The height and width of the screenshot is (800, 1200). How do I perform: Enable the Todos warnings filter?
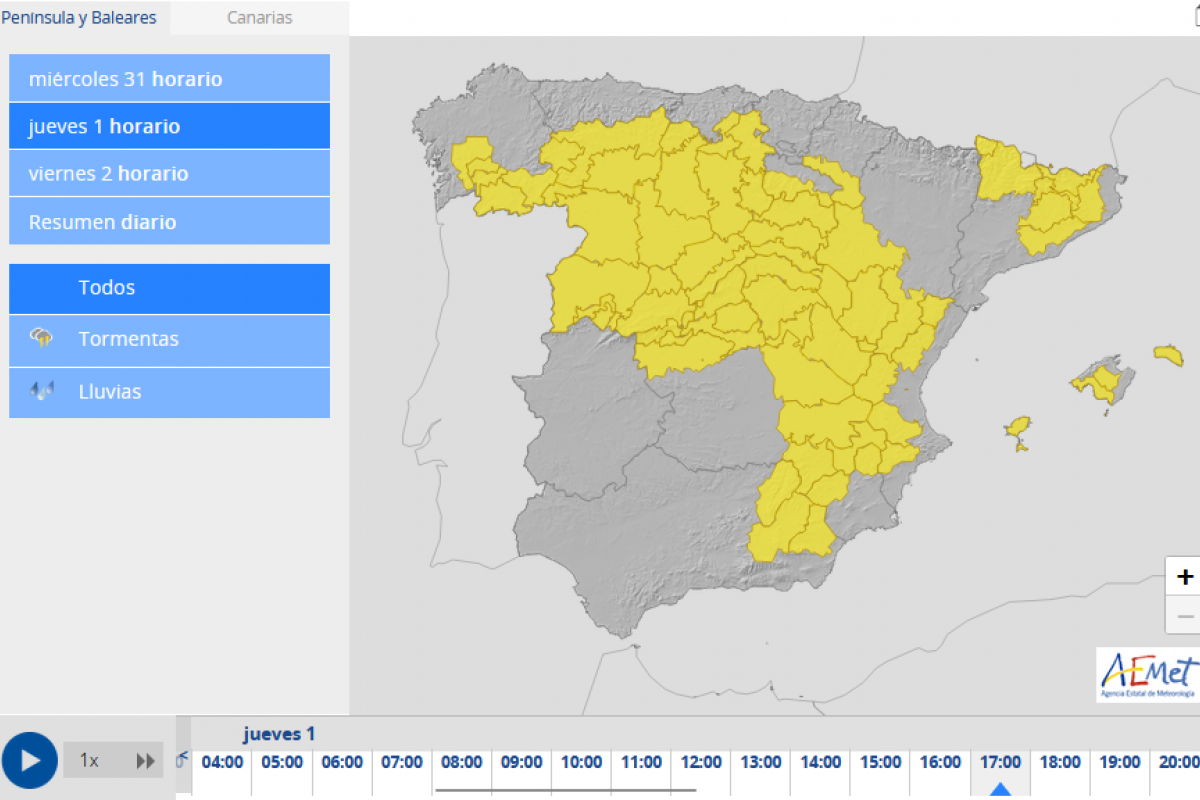click(x=169, y=288)
